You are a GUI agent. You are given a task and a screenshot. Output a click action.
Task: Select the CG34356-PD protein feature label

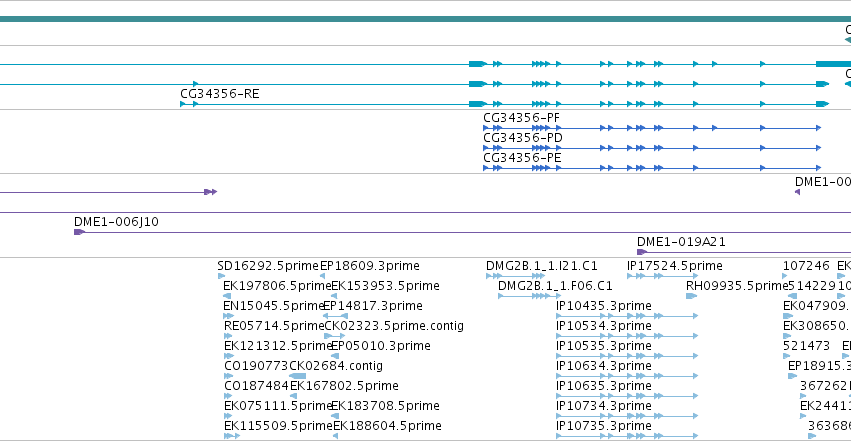click(x=523, y=138)
